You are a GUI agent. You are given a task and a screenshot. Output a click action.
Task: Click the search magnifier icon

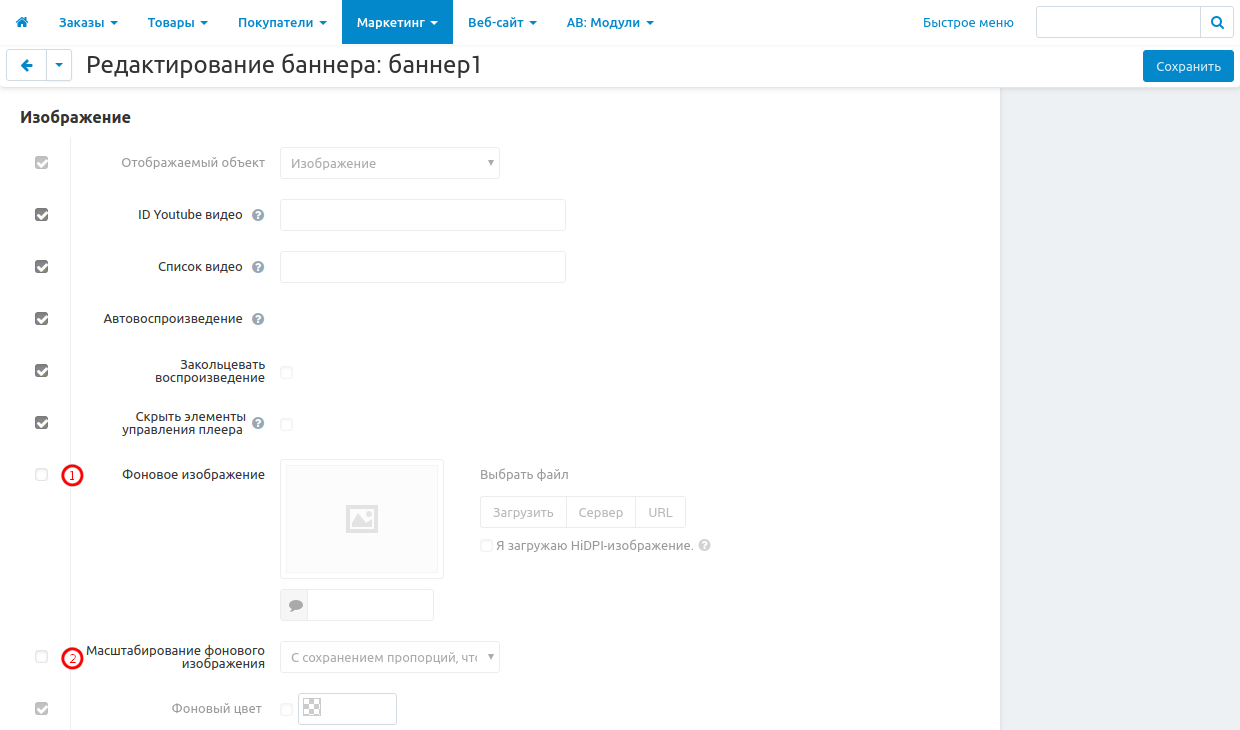(x=1217, y=22)
